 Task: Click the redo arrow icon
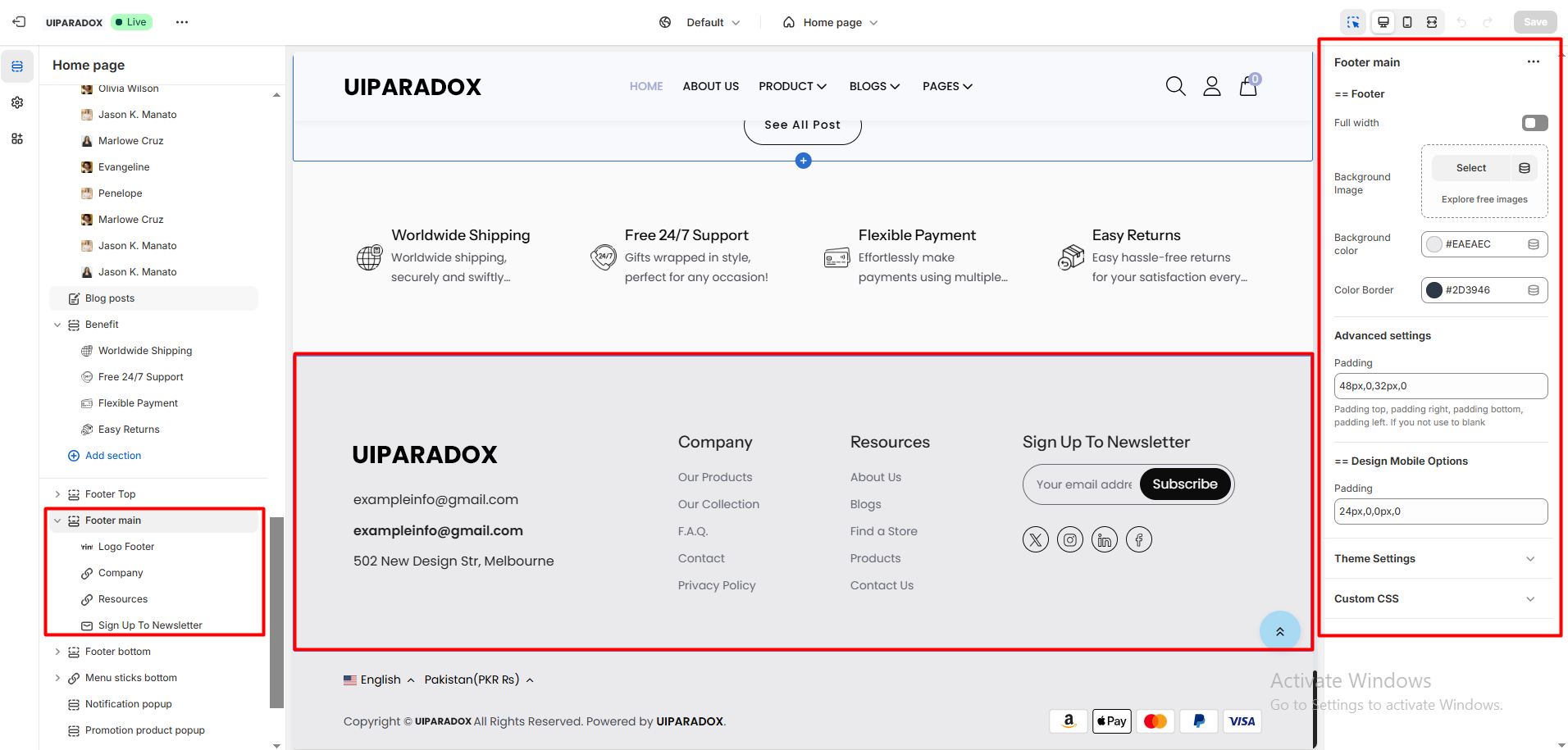[1488, 22]
